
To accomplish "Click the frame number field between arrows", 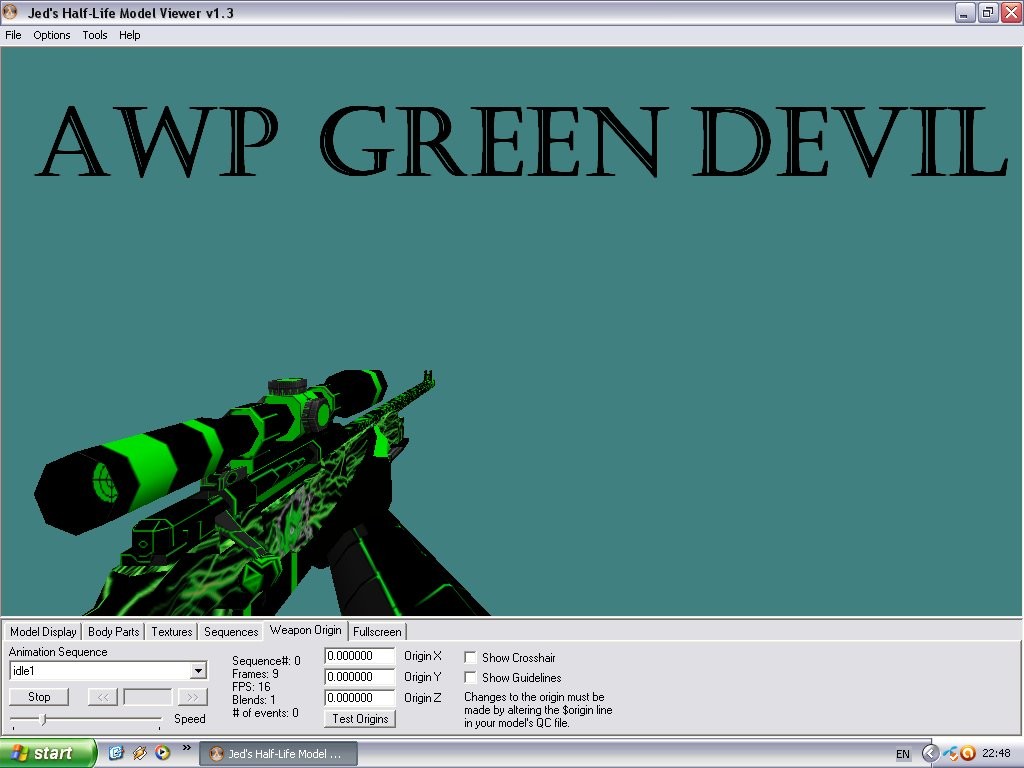I will coord(148,697).
